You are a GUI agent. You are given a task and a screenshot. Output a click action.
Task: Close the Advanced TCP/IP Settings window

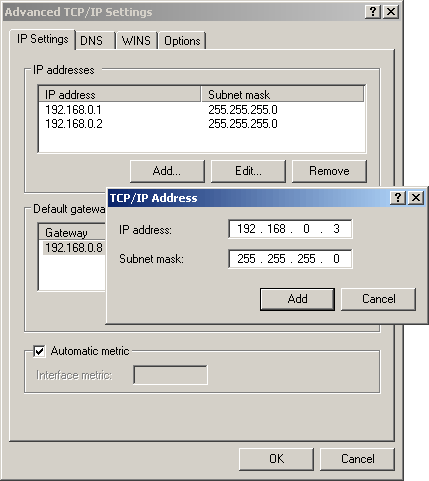[391, 12]
